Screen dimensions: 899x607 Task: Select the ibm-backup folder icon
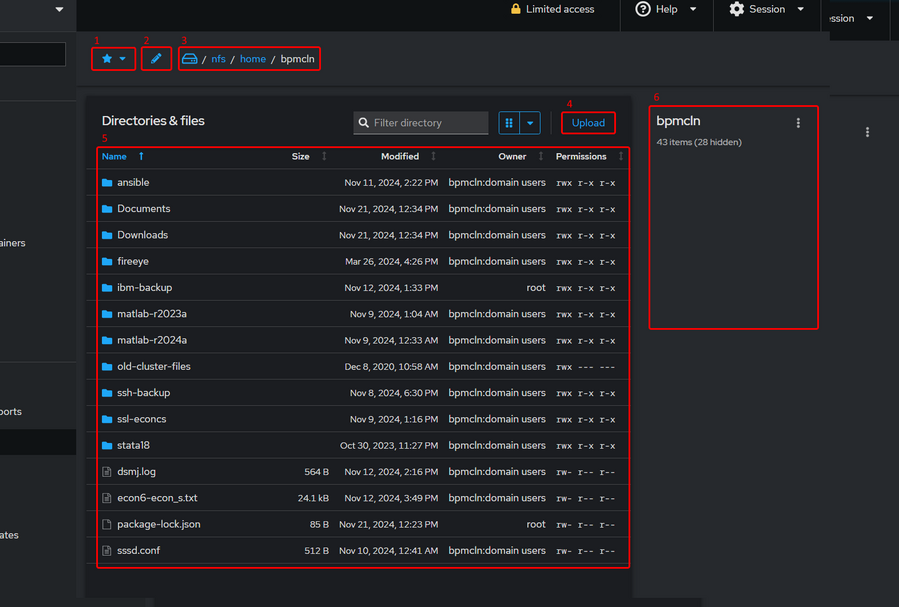click(x=107, y=288)
